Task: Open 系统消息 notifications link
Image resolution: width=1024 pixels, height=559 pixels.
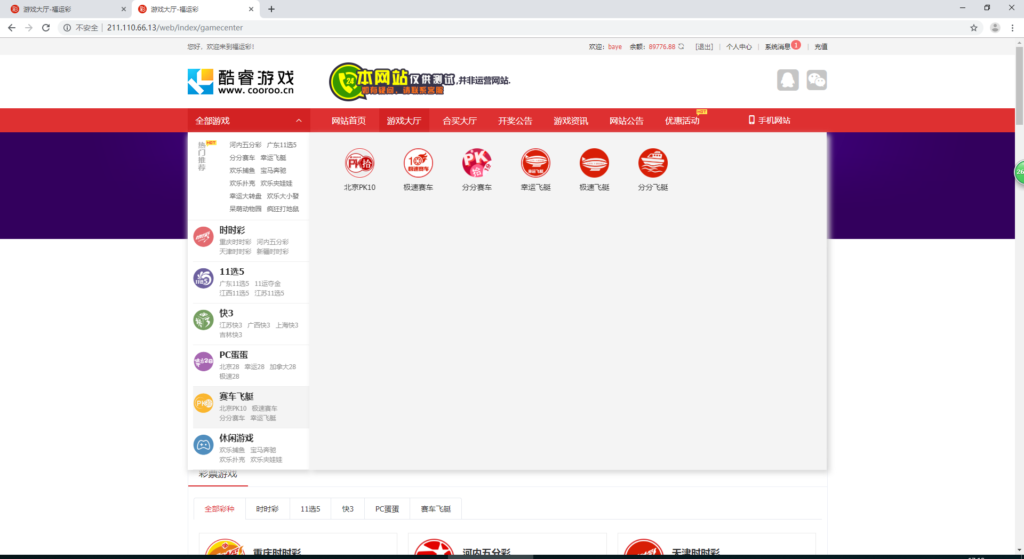Action: [778, 46]
